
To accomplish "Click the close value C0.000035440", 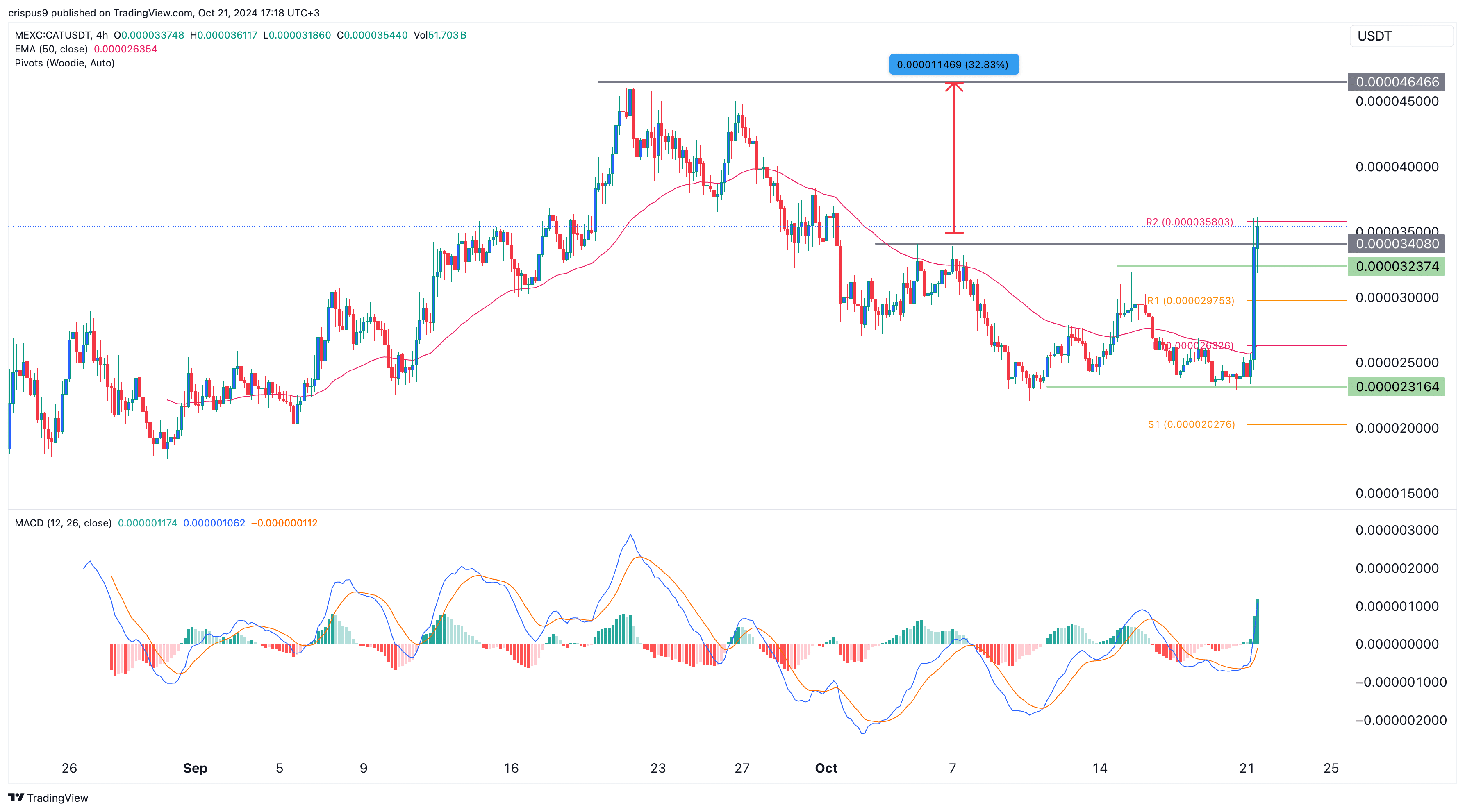I will [372, 35].
